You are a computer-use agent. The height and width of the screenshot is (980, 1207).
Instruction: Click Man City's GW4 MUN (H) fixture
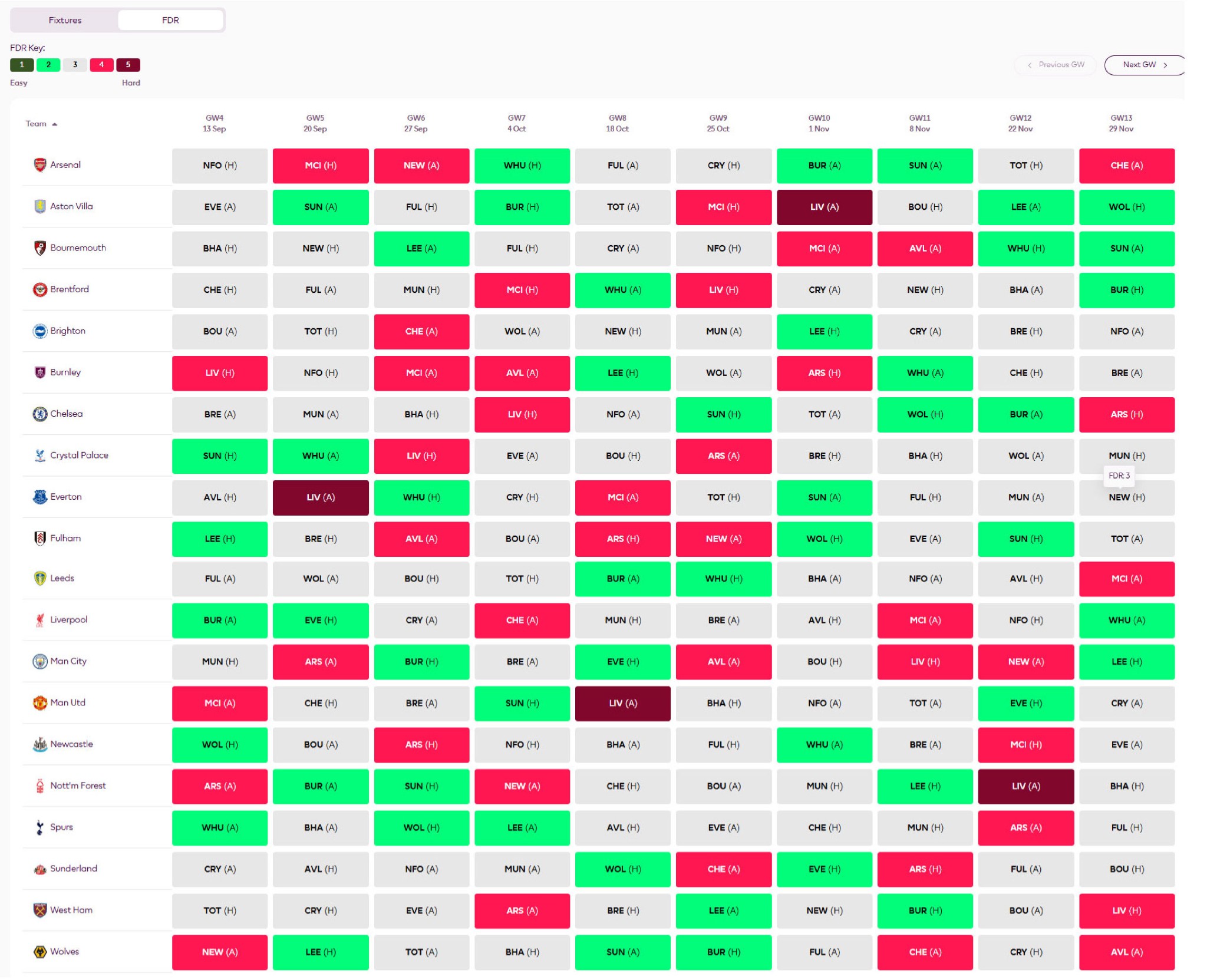[220, 662]
